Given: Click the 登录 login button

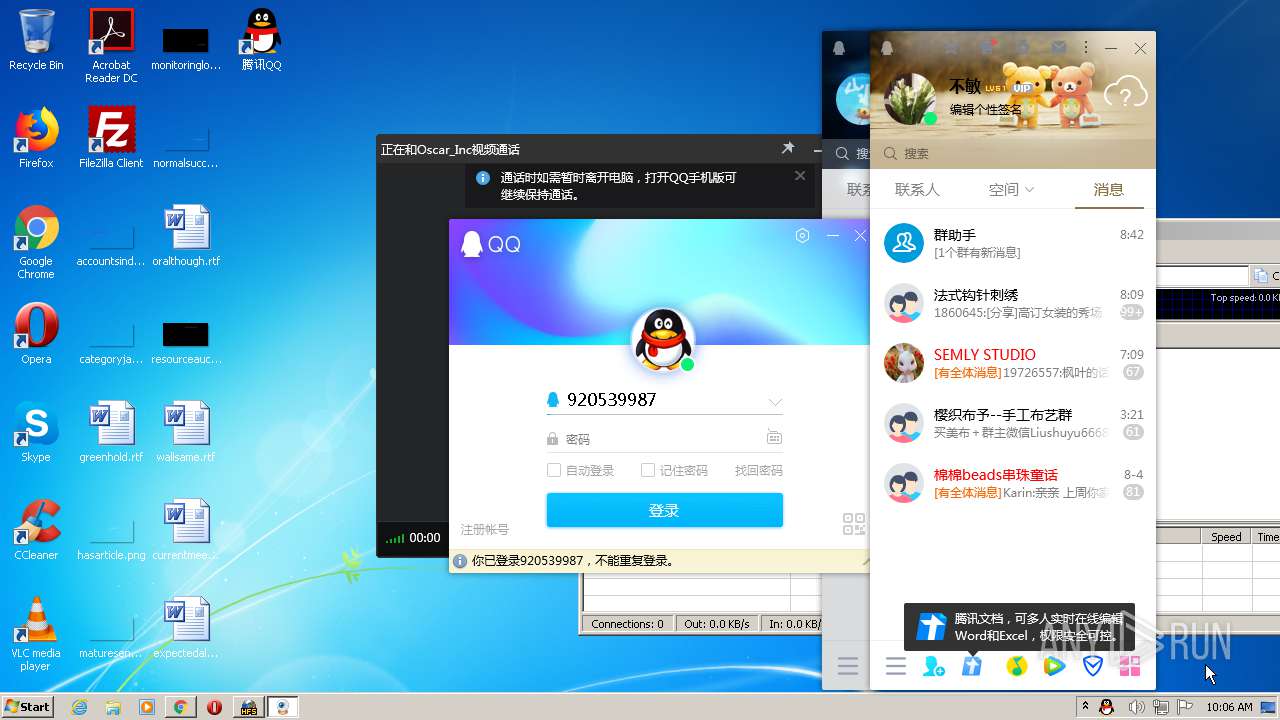Looking at the screenshot, I should (x=664, y=510).
